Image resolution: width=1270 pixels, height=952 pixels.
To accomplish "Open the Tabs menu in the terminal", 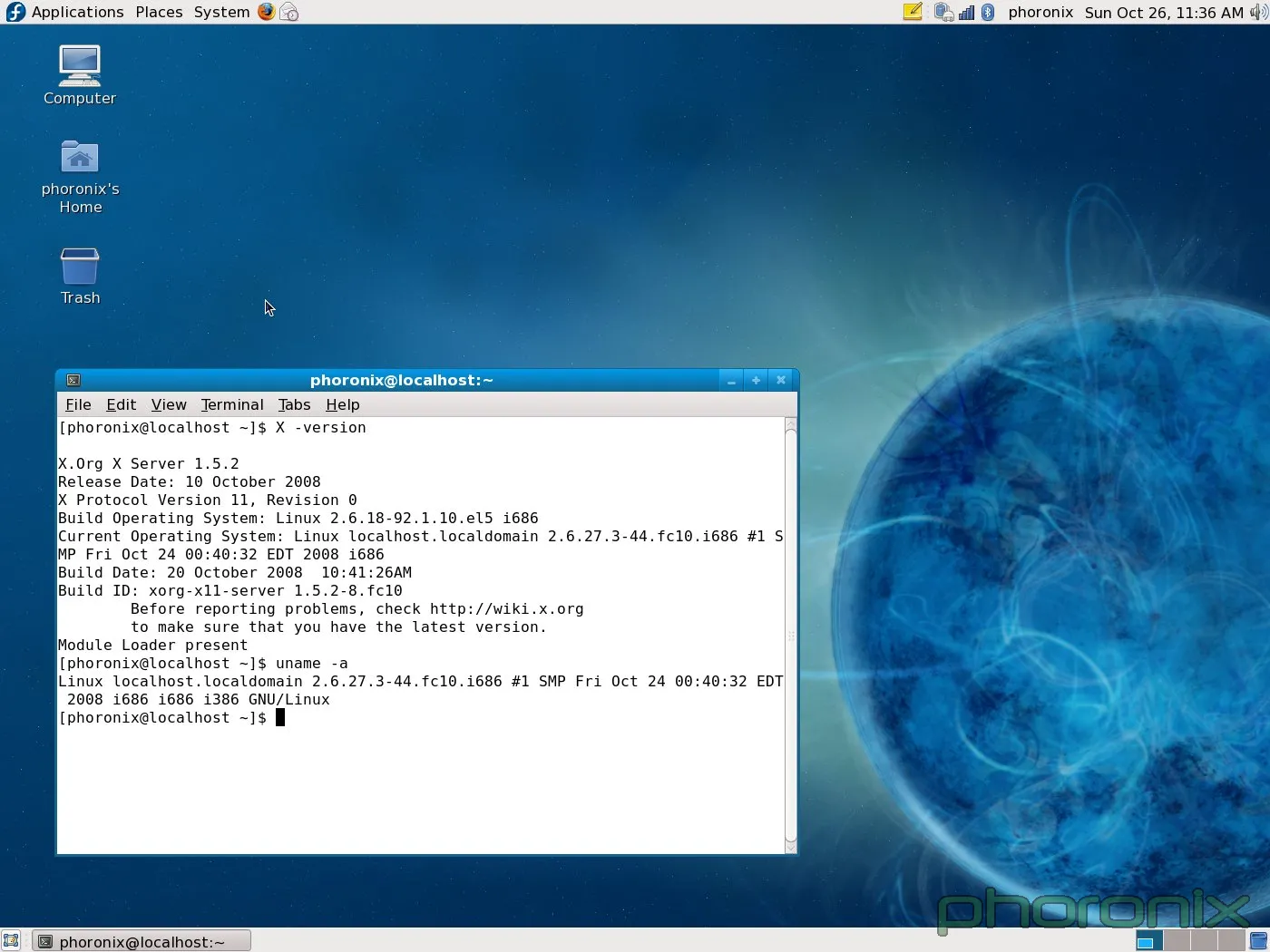I will (294, 404).
